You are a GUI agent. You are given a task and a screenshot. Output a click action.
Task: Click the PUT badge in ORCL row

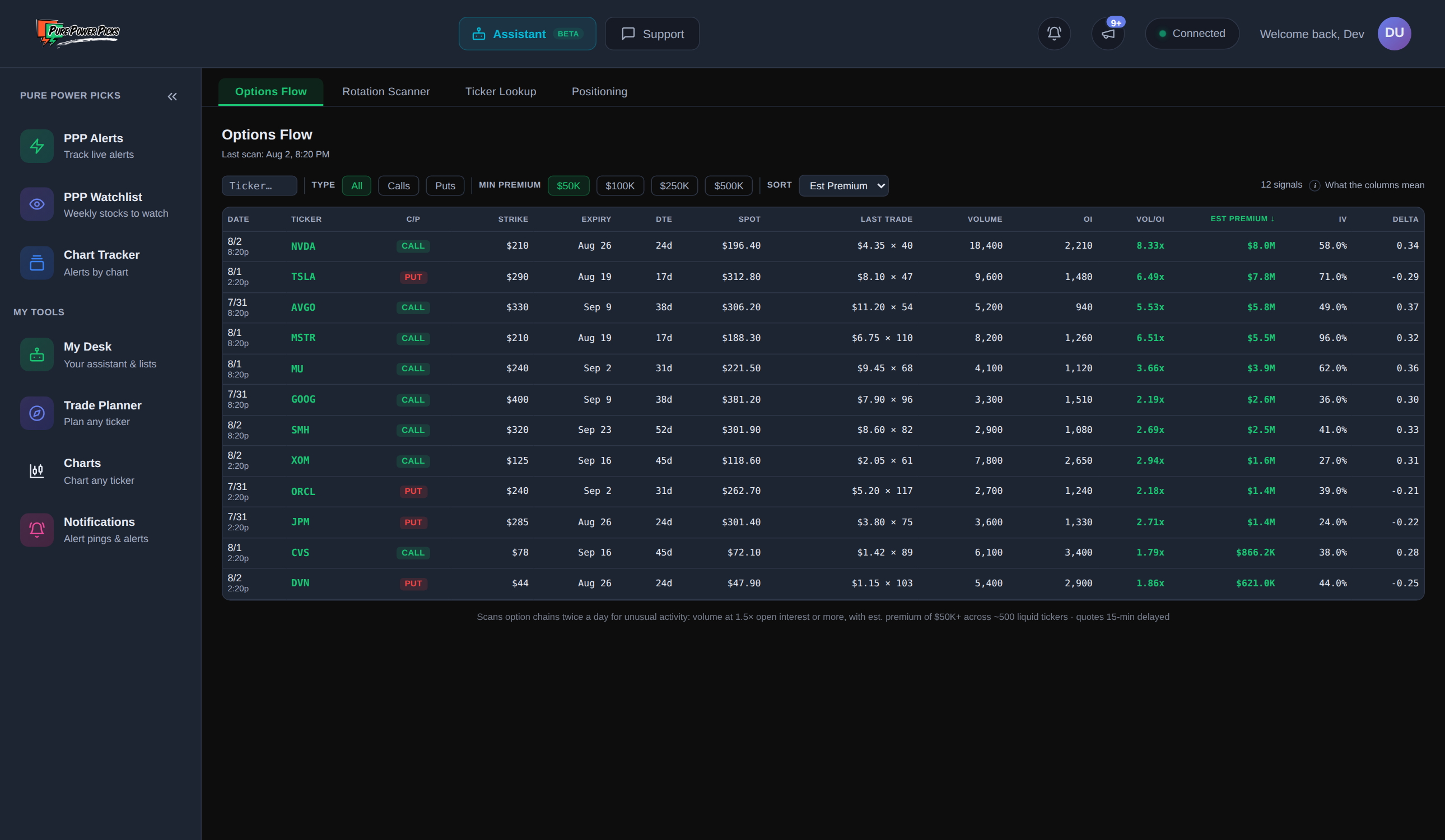click(x=413, y=491)
